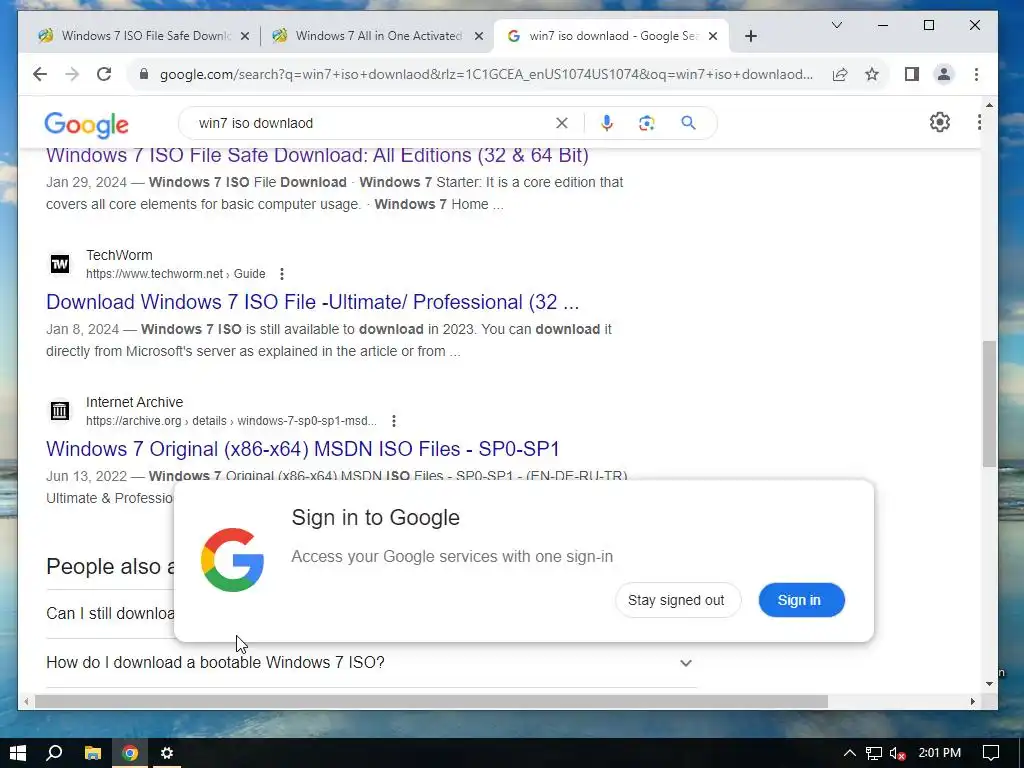
Task: Click in the Google search input field
Action: tap(372, 123)
